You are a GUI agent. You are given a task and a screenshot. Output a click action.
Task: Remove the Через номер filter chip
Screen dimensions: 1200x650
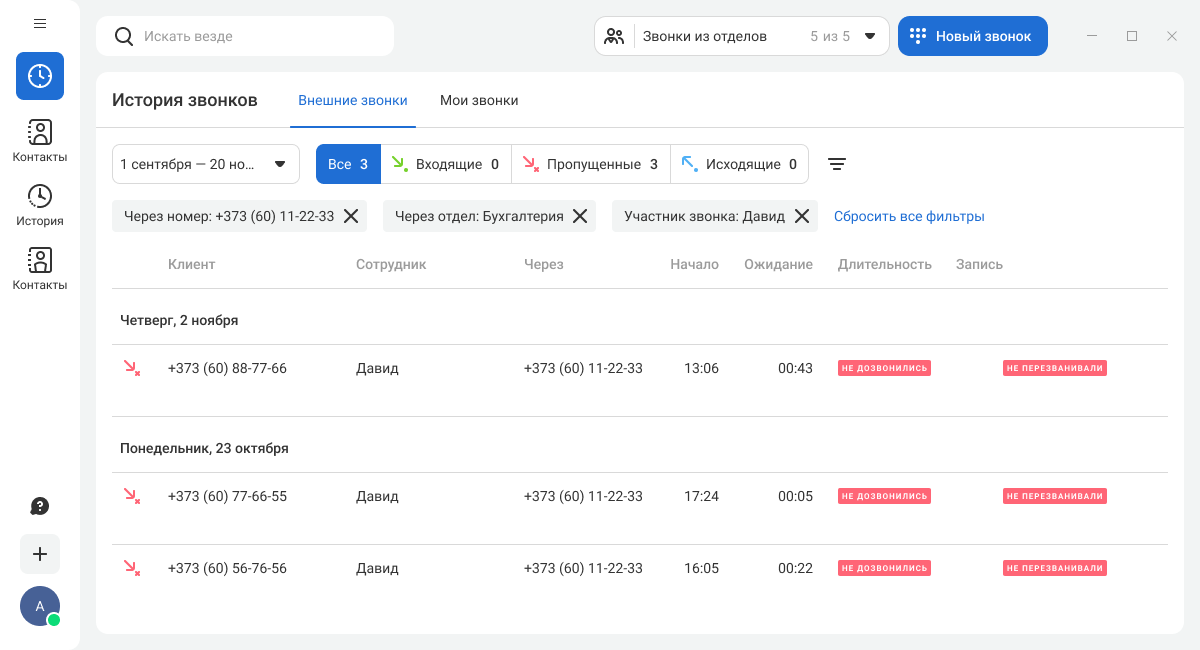(351, 216)
